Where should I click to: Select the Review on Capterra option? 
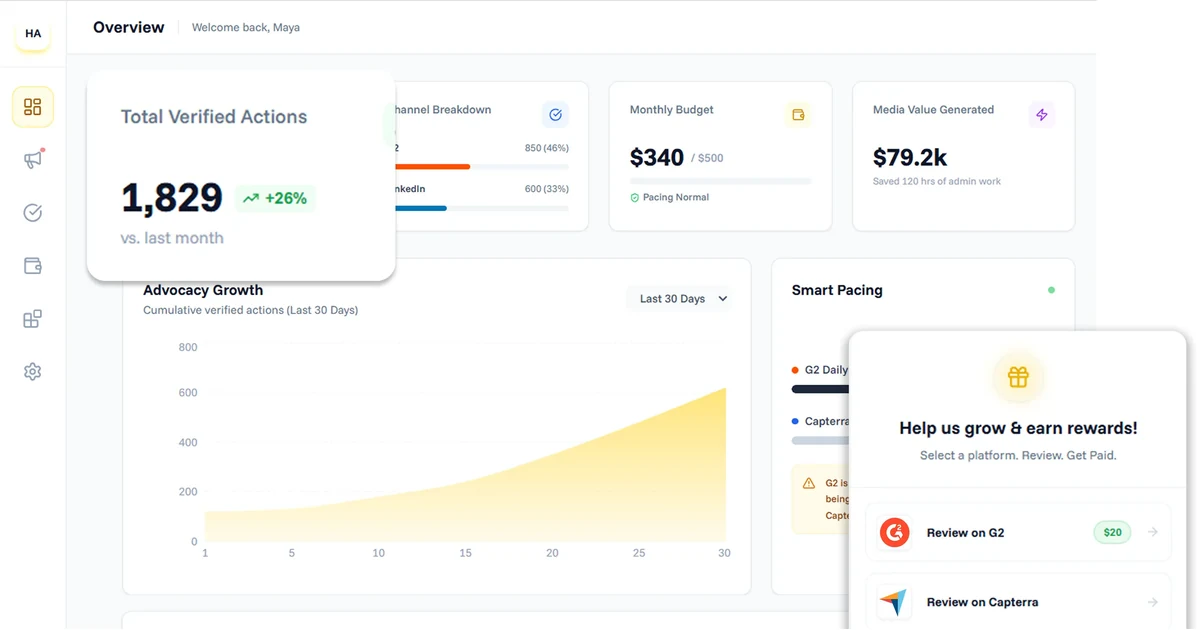(x=1018, y=601)
